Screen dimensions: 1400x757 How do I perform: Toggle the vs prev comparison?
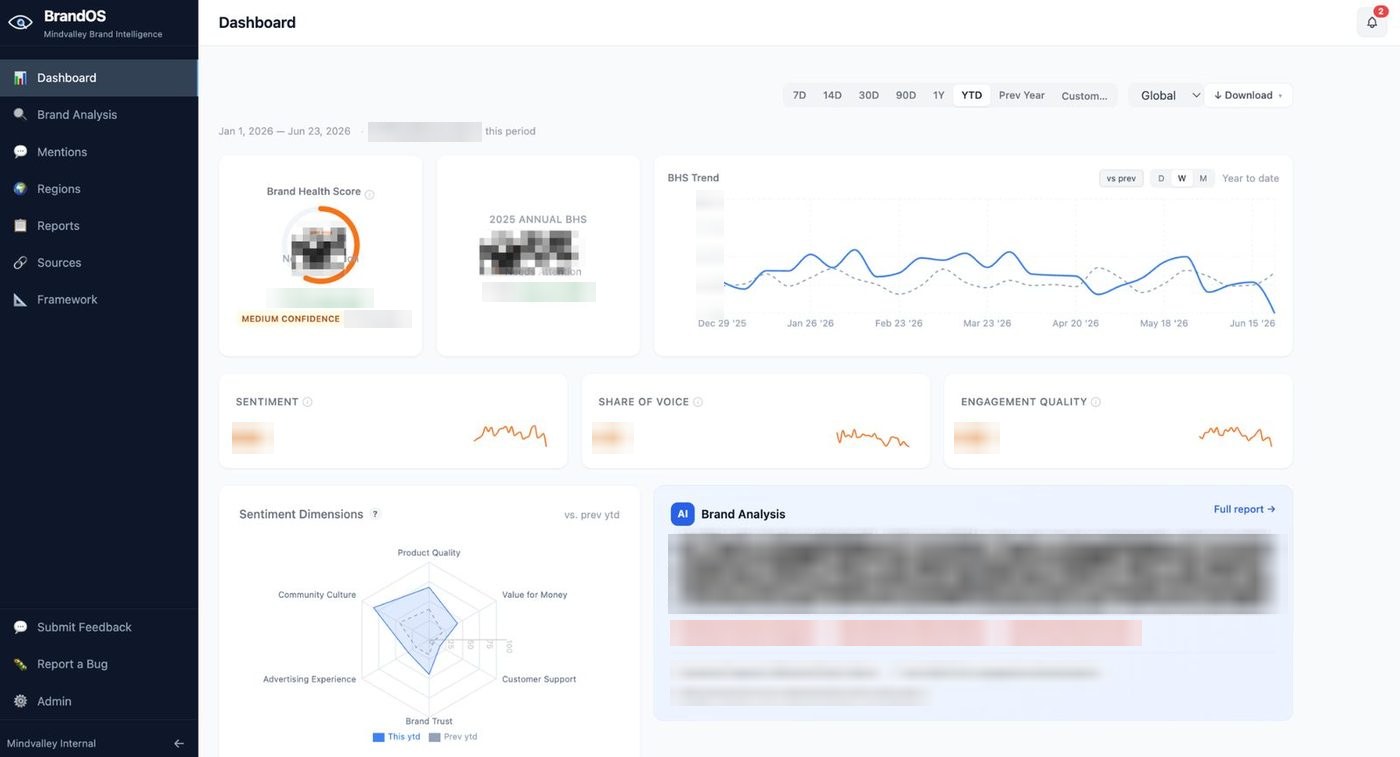[x=1121, y=178]
